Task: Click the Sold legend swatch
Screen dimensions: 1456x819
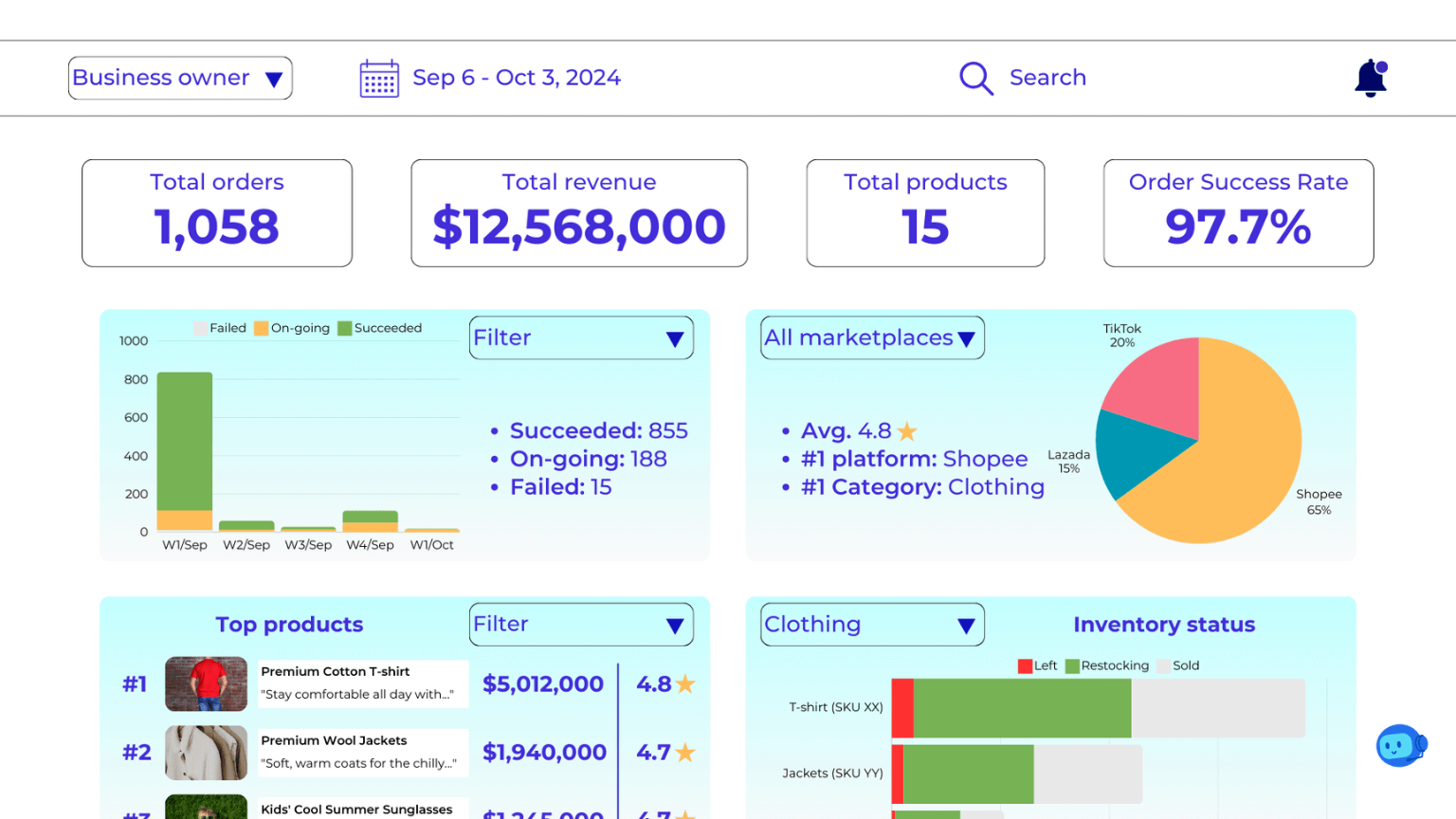Action: (1163, 666)
